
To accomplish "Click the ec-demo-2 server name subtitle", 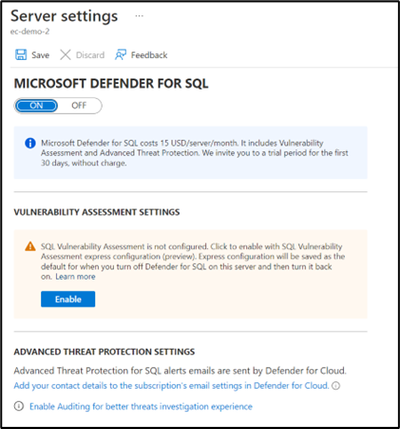I will coord(30,31).
